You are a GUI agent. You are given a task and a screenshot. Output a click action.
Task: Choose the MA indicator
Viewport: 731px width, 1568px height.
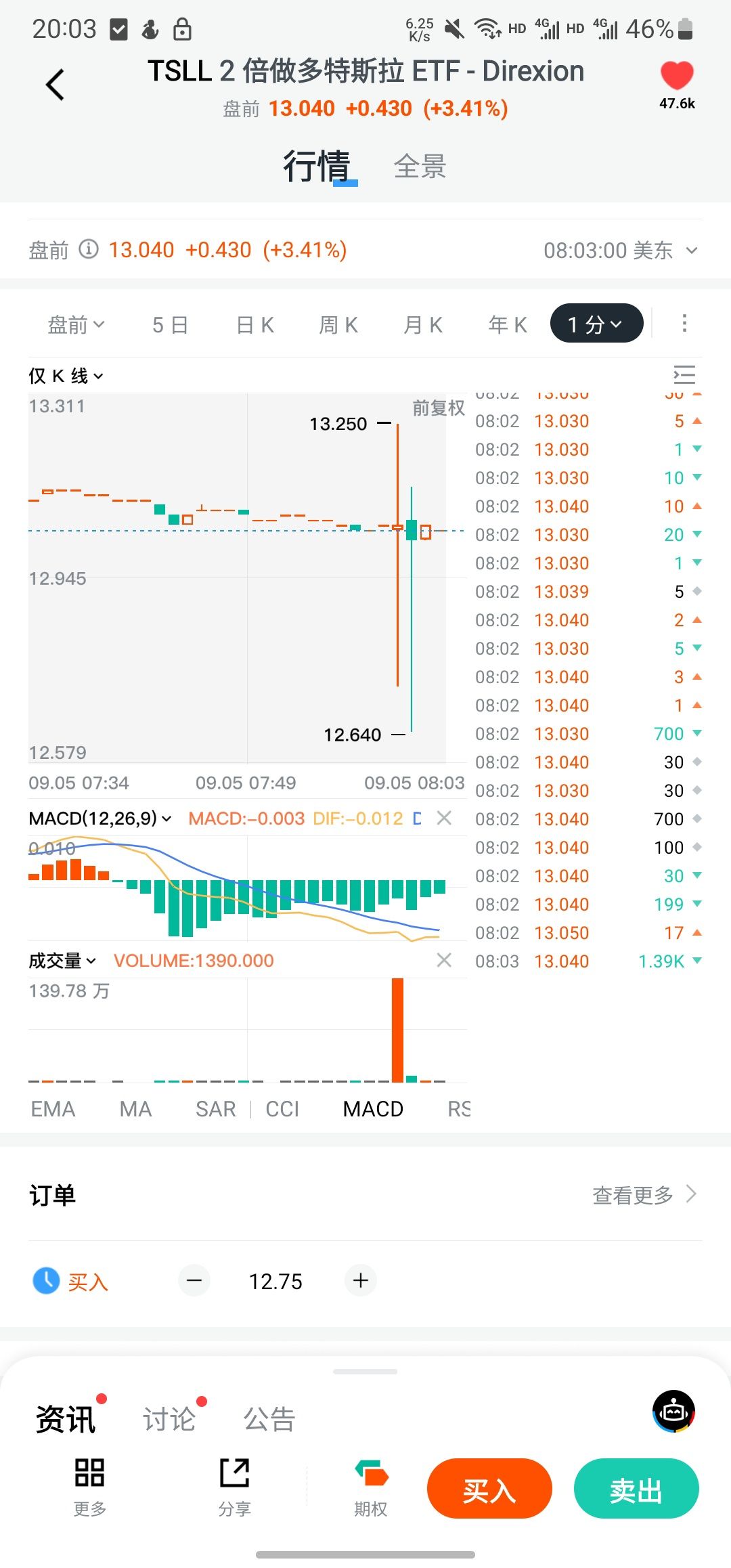coord(135,1109)
